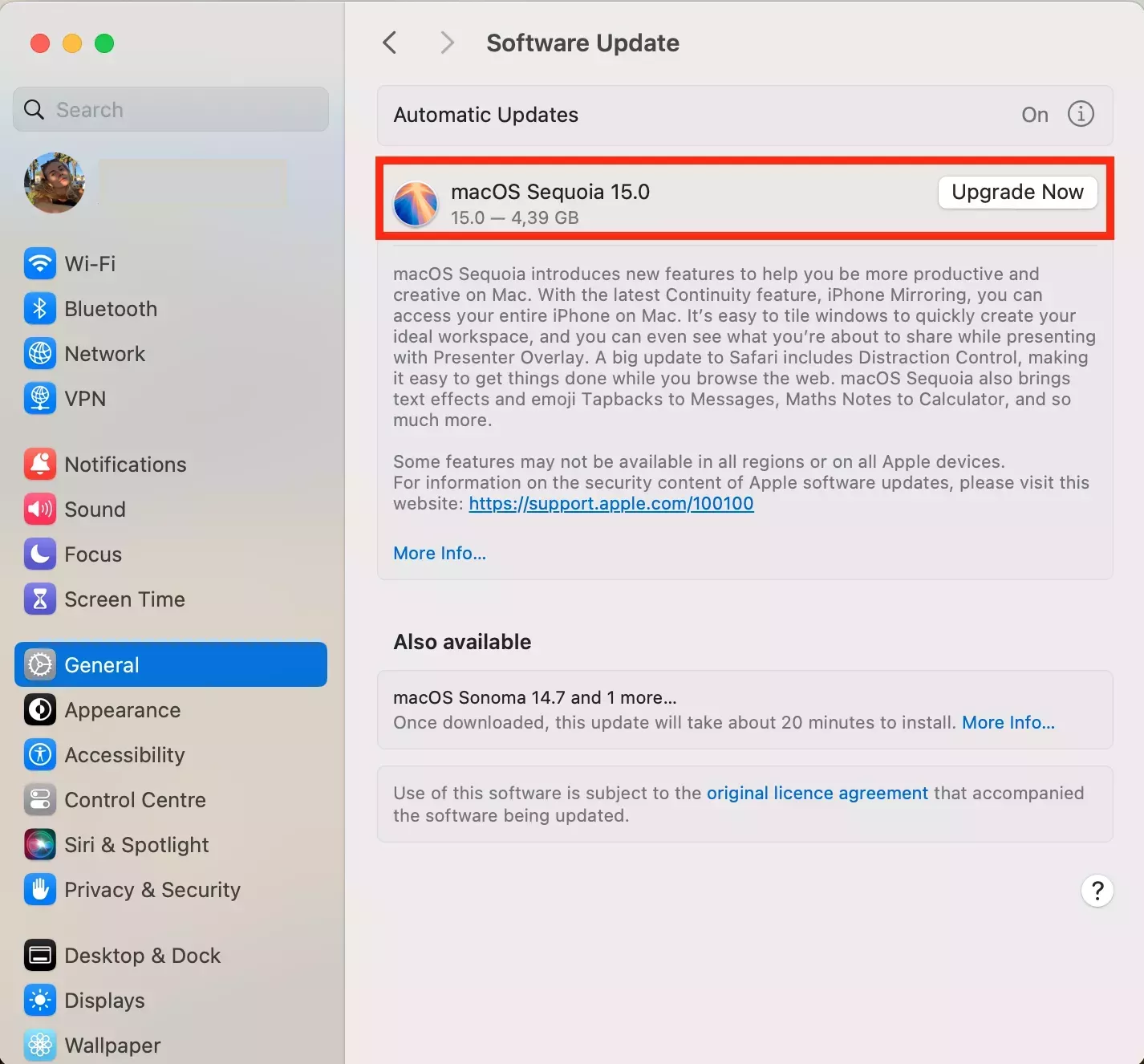
Task: Open Wi-Fi settings from the sidebar icon
Action: (39, 263)
